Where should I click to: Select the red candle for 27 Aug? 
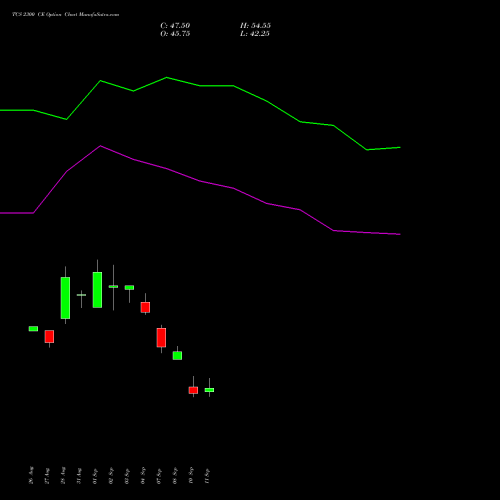point(49,337)
